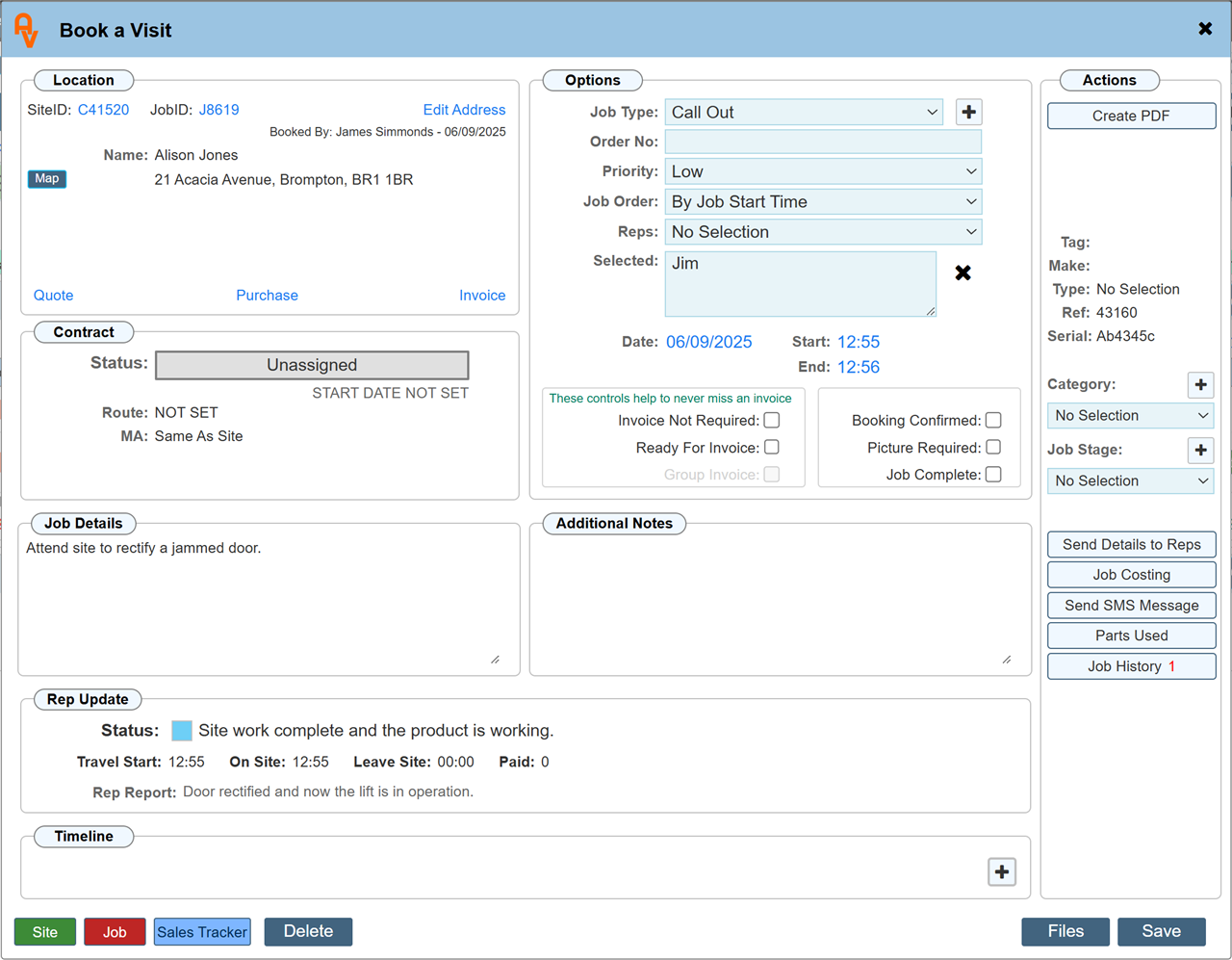Open the Priority dropdown
This screenshot has height=960, width=1232.
(823, 171)
